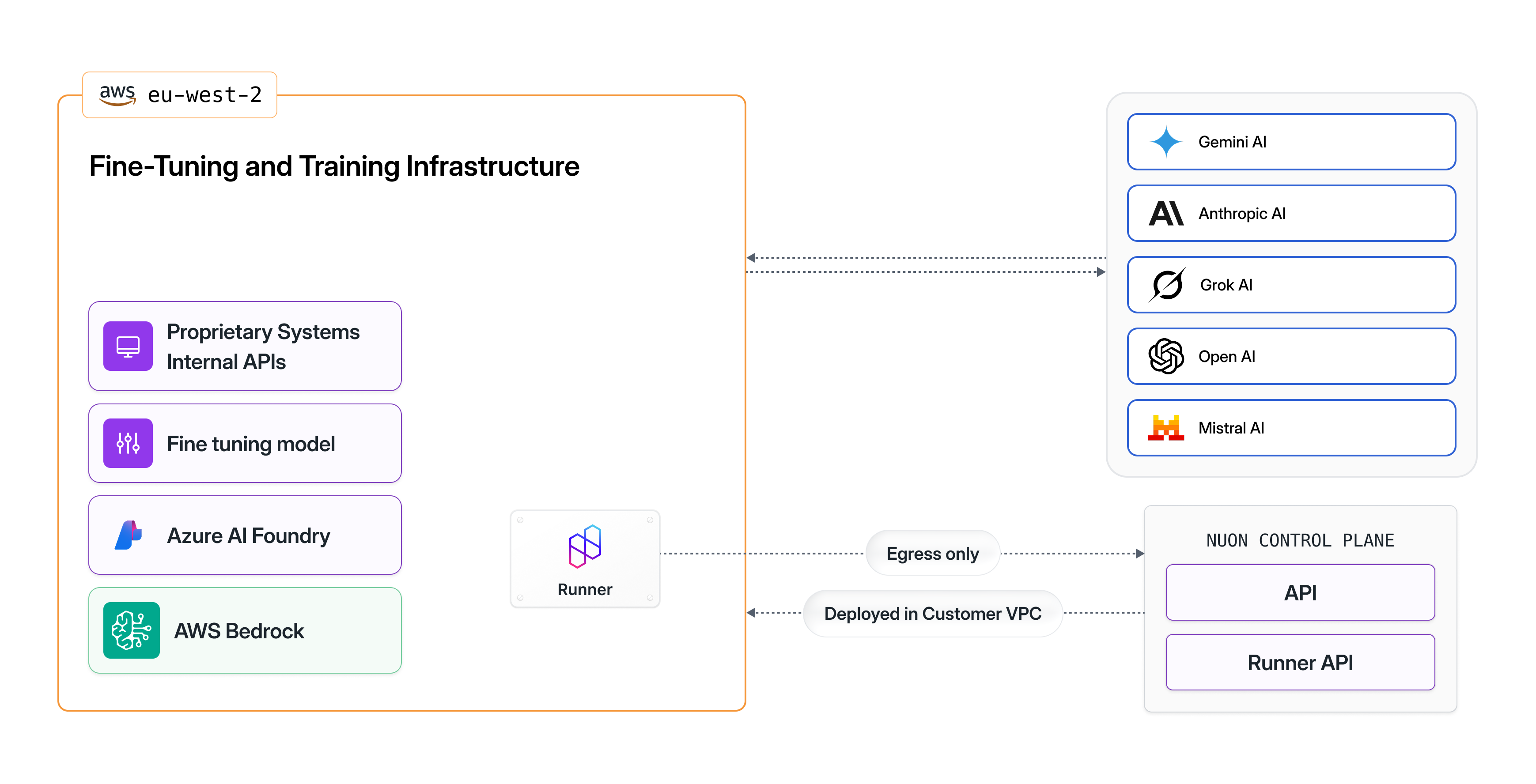Click the Anthropic logo icon
Viewport: 1536px width, 784px height.
point(1166,214)
